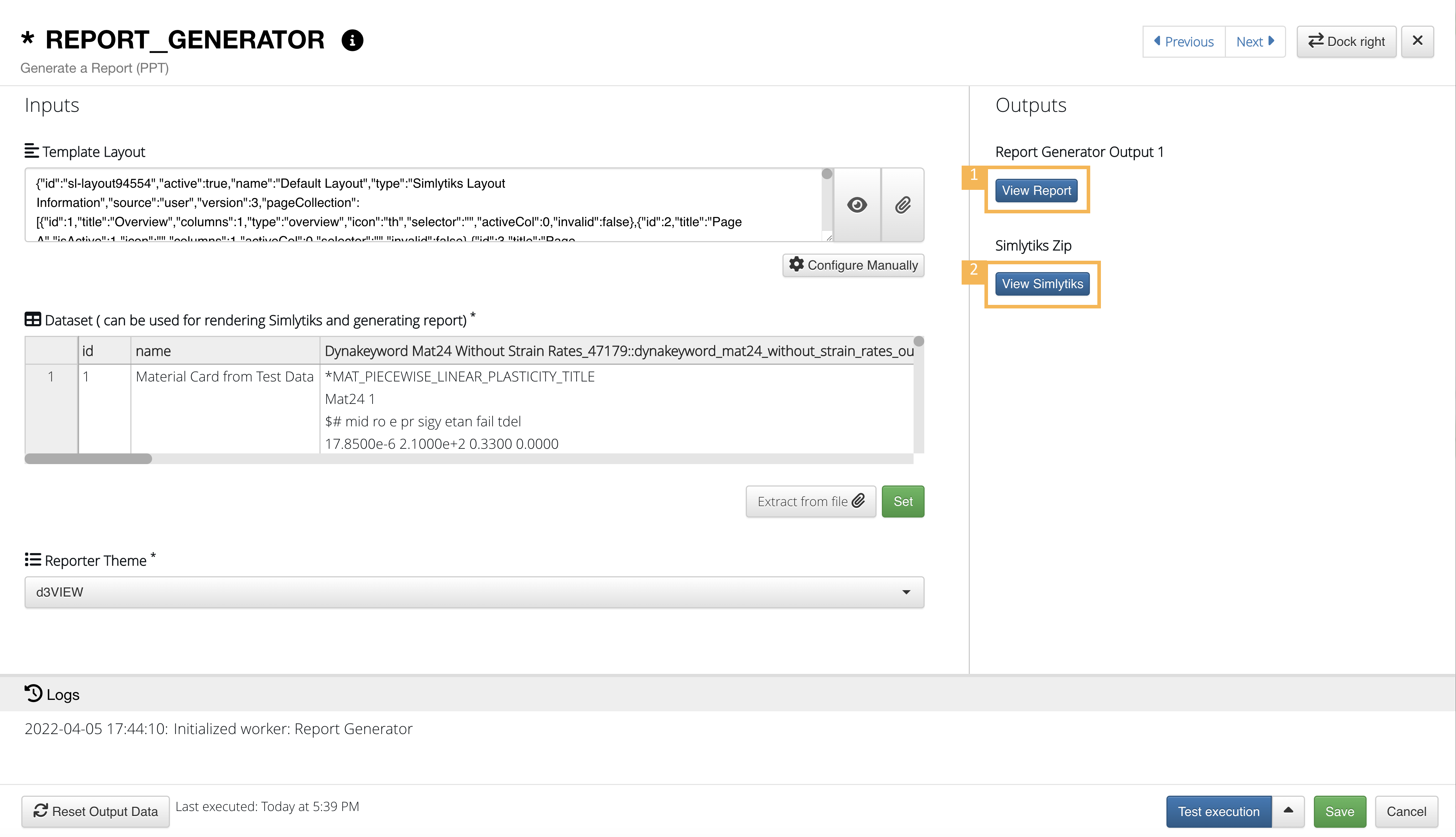
Task: Expand Test execution options caret
Action: (x=1288, y=811)
